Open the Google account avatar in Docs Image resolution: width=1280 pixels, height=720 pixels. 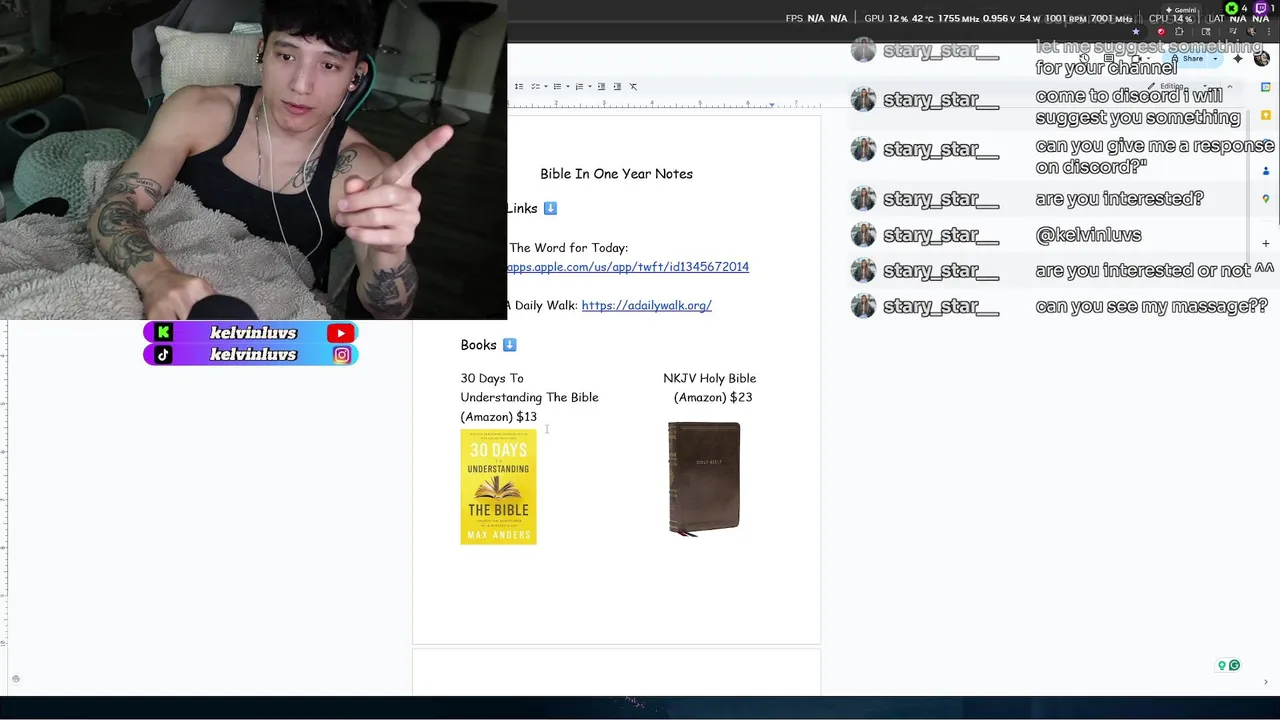pos(1262,59)
